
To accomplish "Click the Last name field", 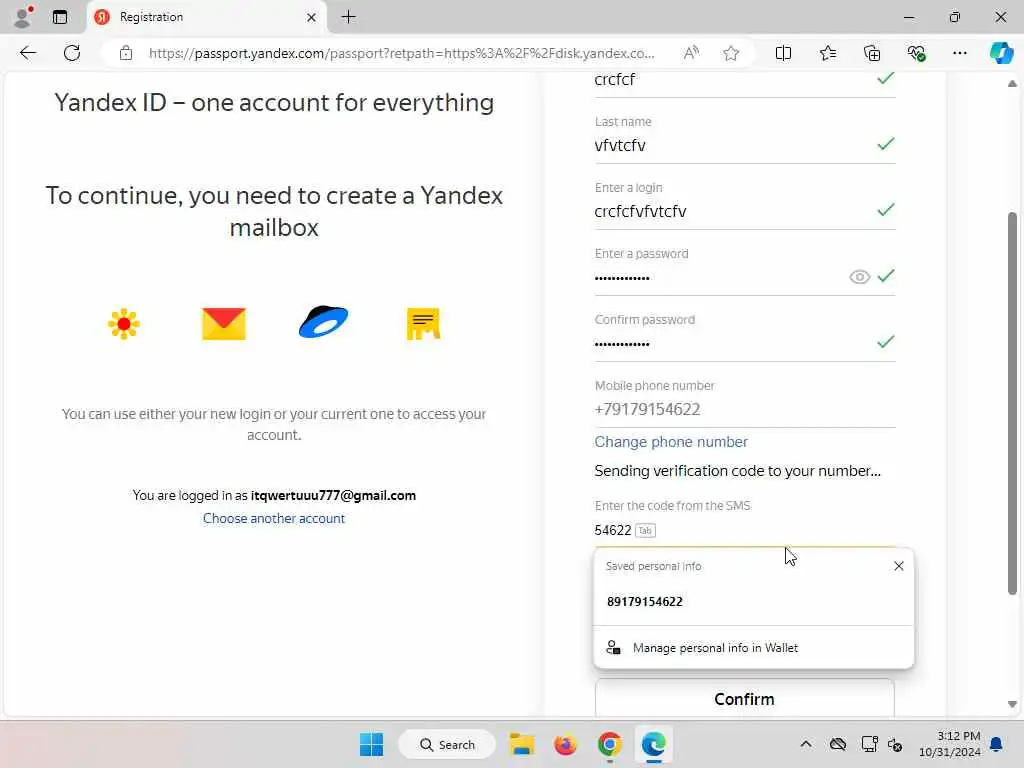I will (x=744, y=146).
